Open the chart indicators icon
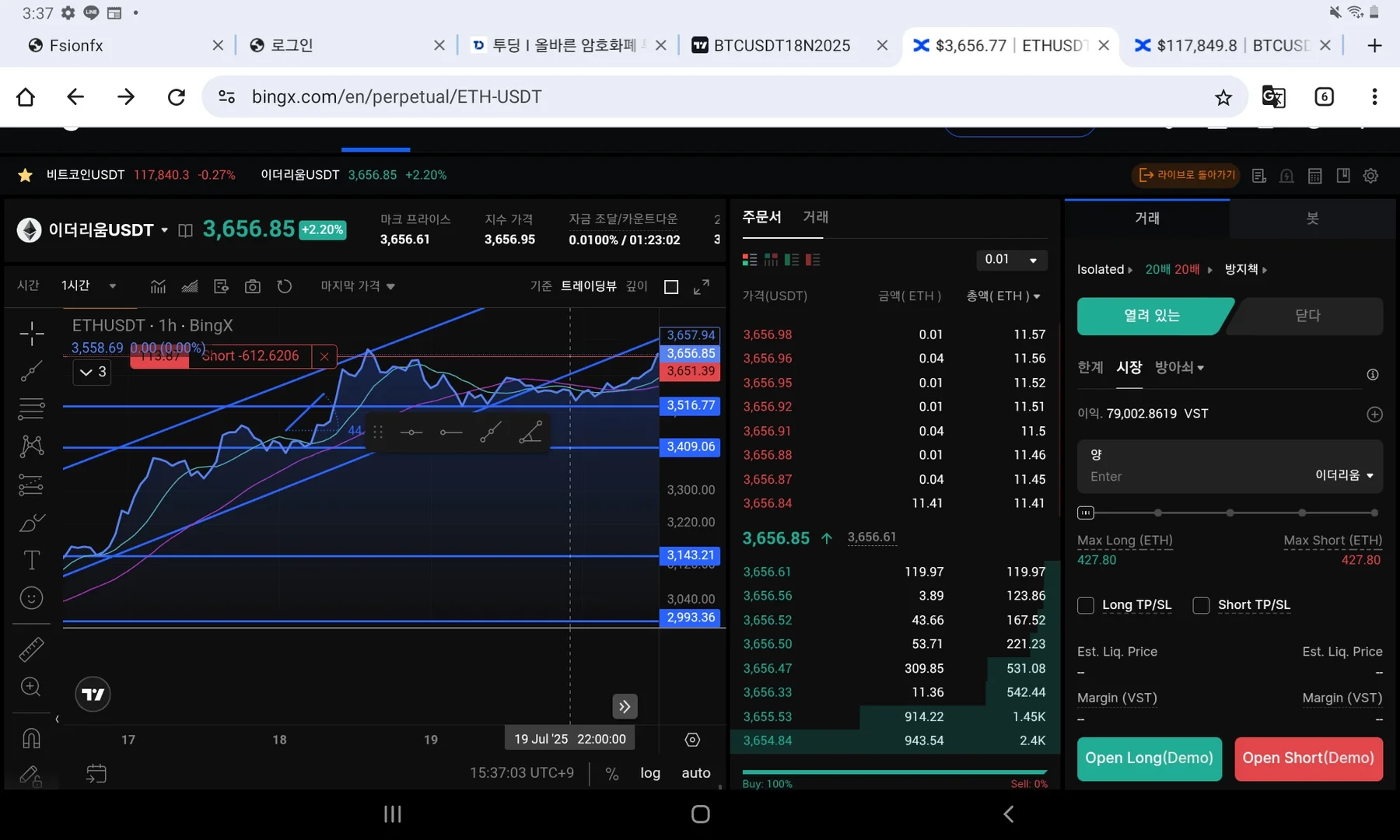The width and height of the screenshot is (1400, 840). [x=158, y=286]
